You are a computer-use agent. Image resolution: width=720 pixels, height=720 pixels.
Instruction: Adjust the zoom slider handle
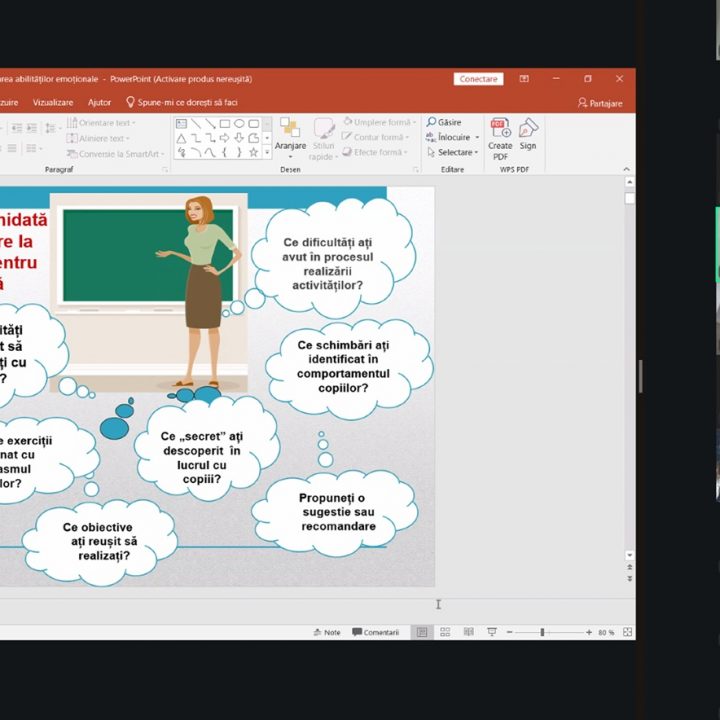(542, 632)
